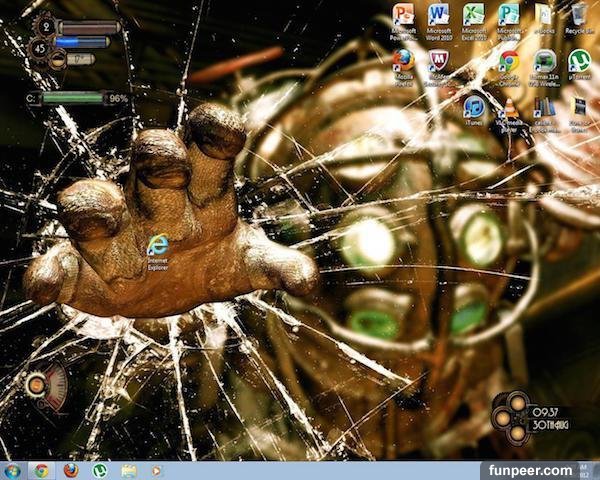Click the Firefox taskbar icon

point(70,470)
